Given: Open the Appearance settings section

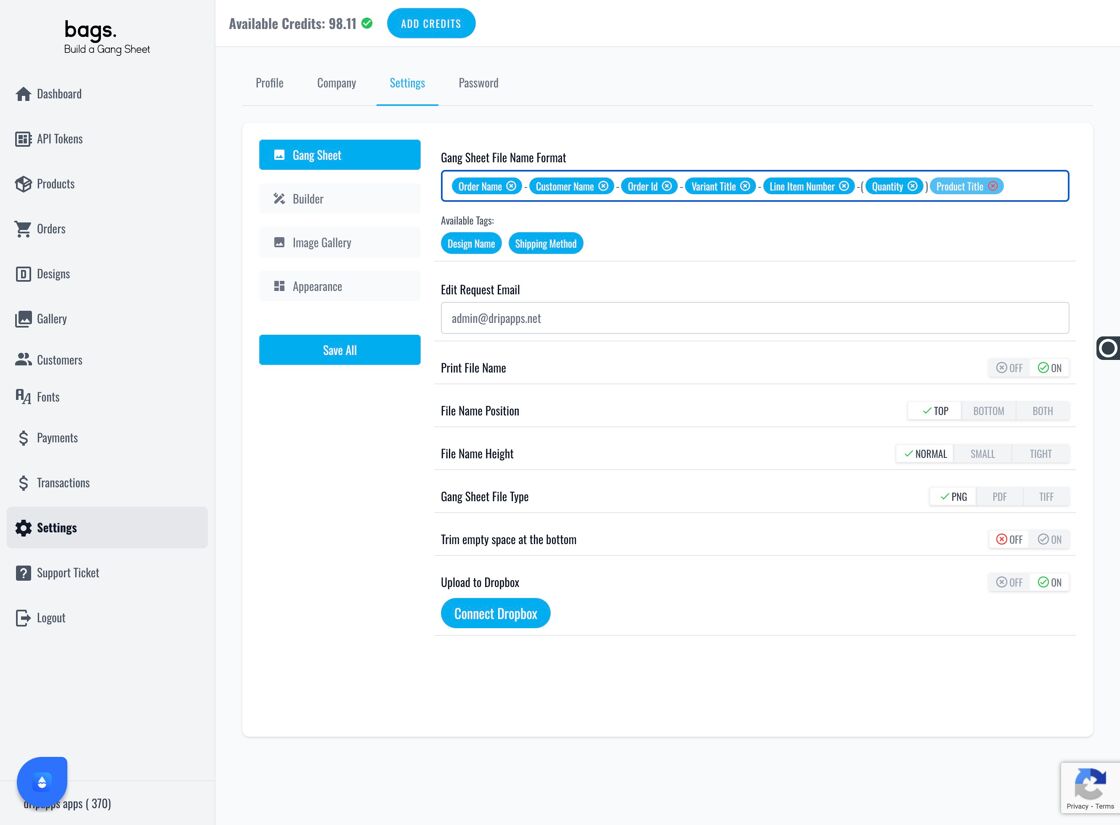Looking at the screenshot, I should (340, 286).
